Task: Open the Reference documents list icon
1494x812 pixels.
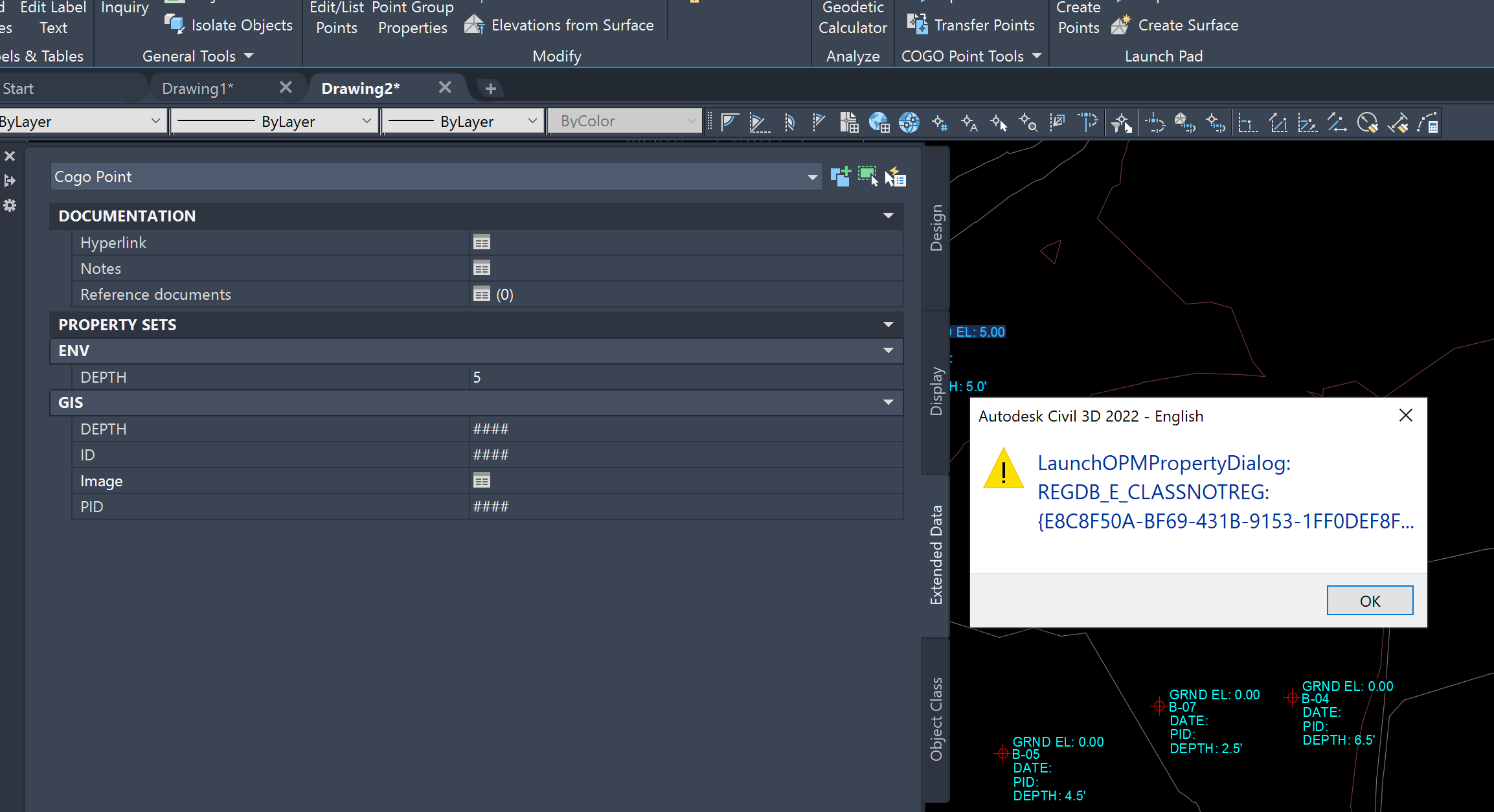Action: (482, 295)
